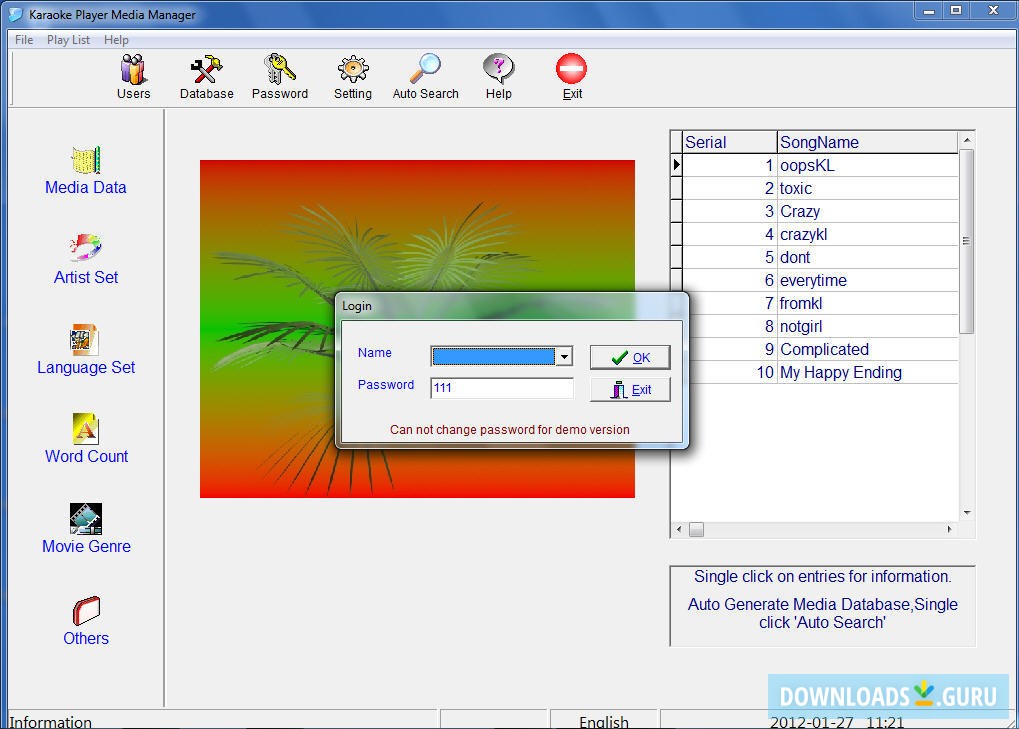Screen dimensions: 1019x729
Task: Expand the Name dropdown in Login dialog
Action: tap(565, 356)
